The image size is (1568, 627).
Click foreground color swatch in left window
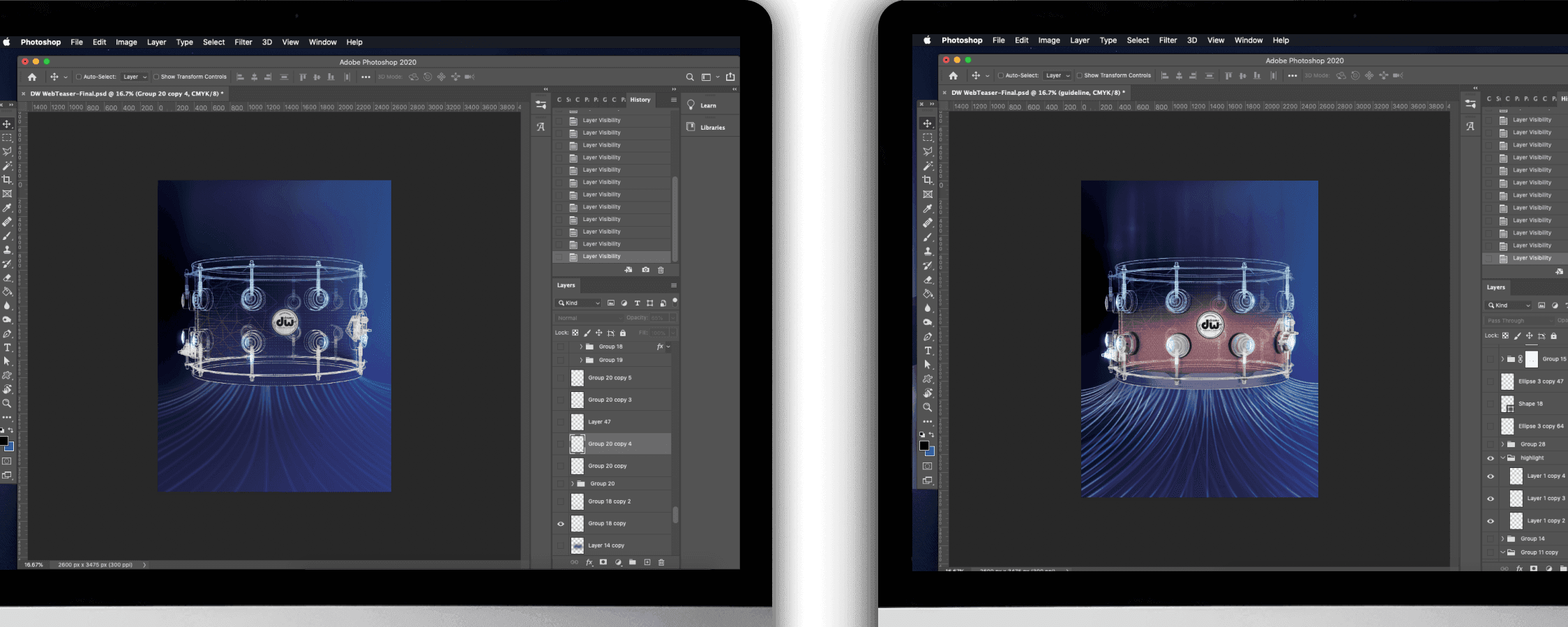click(3, 441)
